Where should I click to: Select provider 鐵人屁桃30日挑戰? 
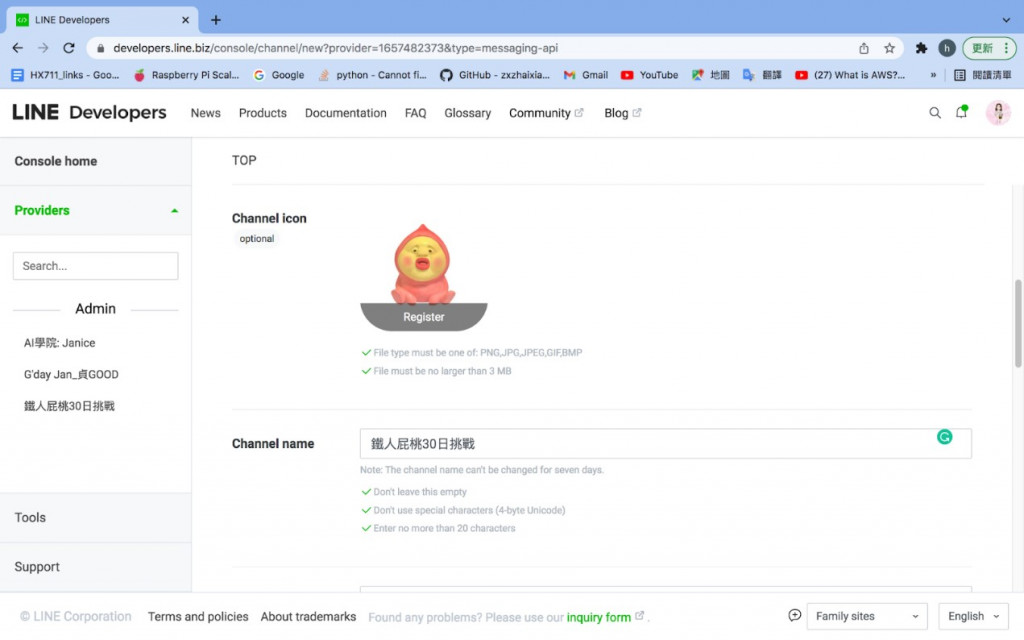[x=69, y=406]
